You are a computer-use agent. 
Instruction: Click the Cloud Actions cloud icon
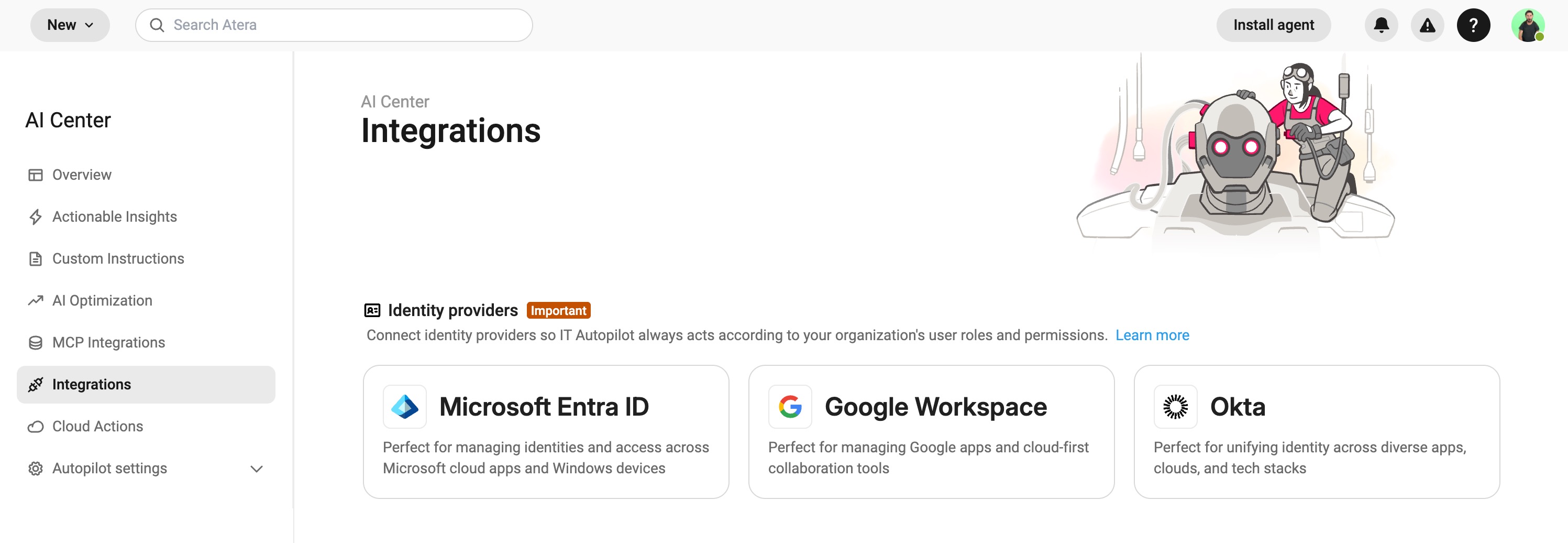[36, 426]
